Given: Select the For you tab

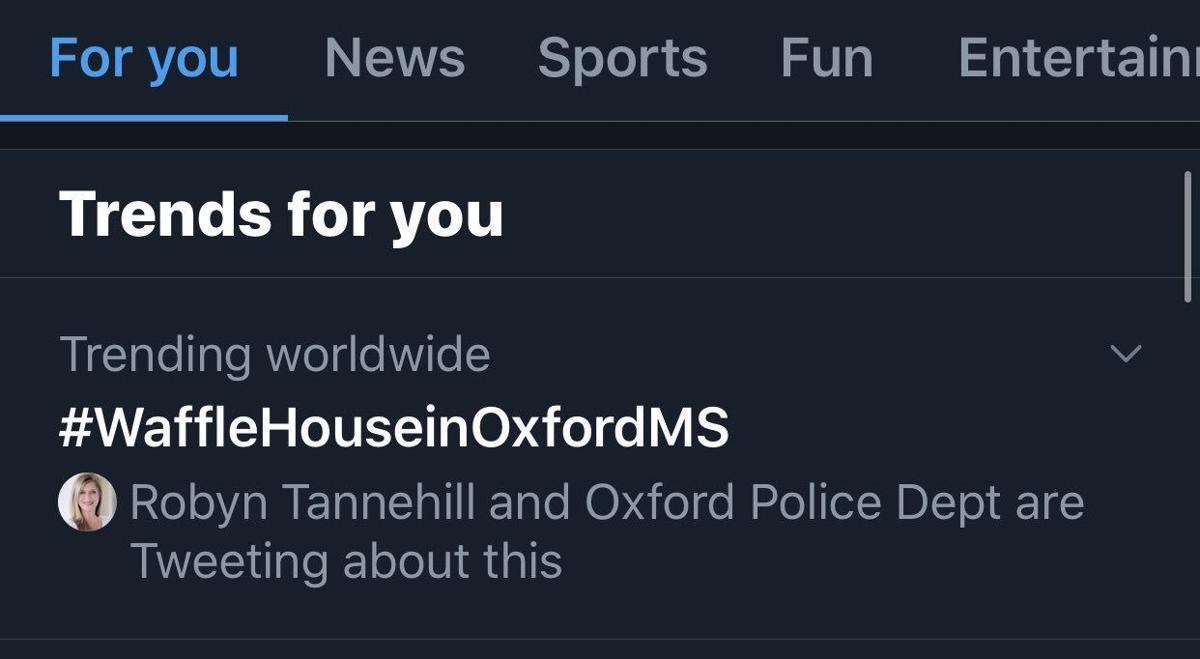Looking at the screenshot, I should (144, 57).
